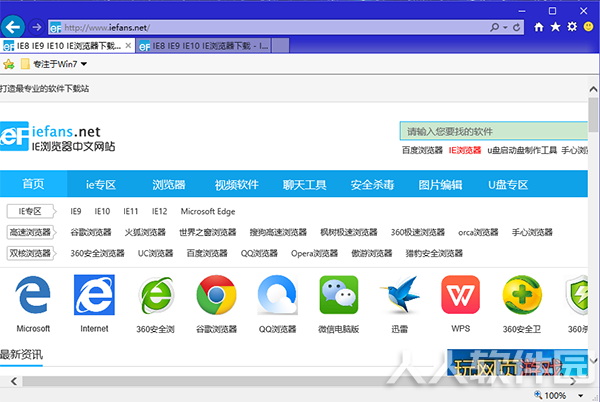Open the 图片编辑 navigation item
This screenshot has width=600, height=402.
pos(440,185)
